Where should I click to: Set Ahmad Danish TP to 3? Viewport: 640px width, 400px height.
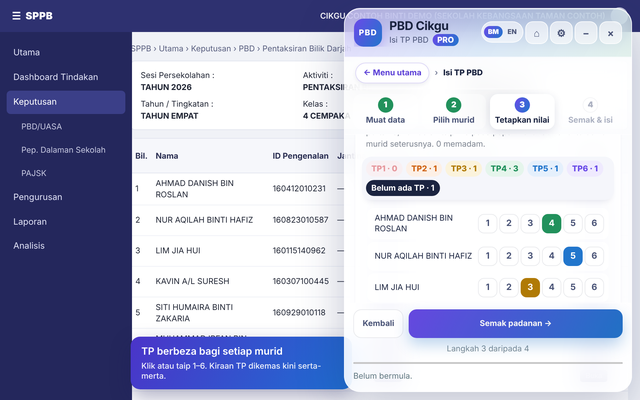(530, 223)
